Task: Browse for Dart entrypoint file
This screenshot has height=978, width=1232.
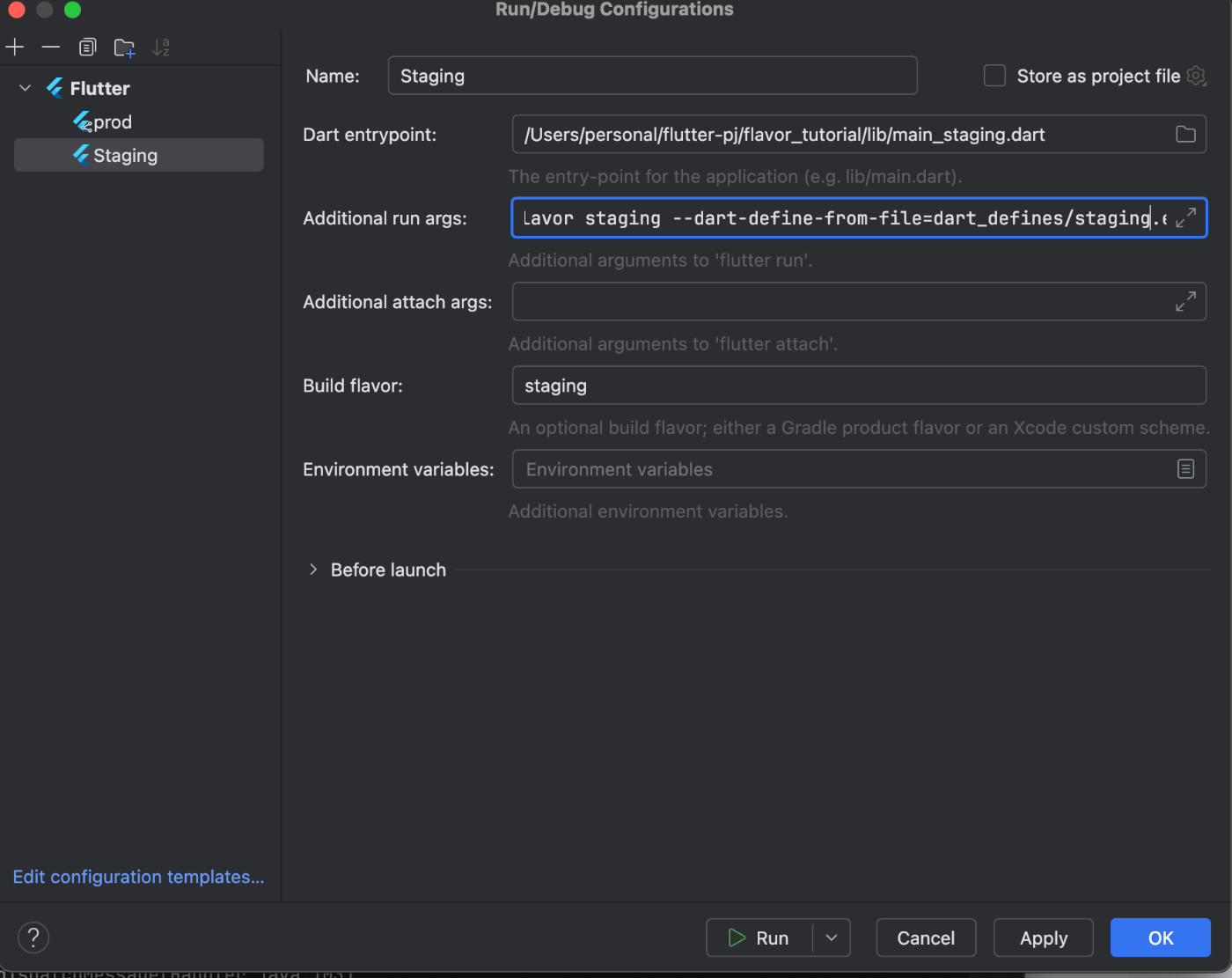Action: point(1185,135)
